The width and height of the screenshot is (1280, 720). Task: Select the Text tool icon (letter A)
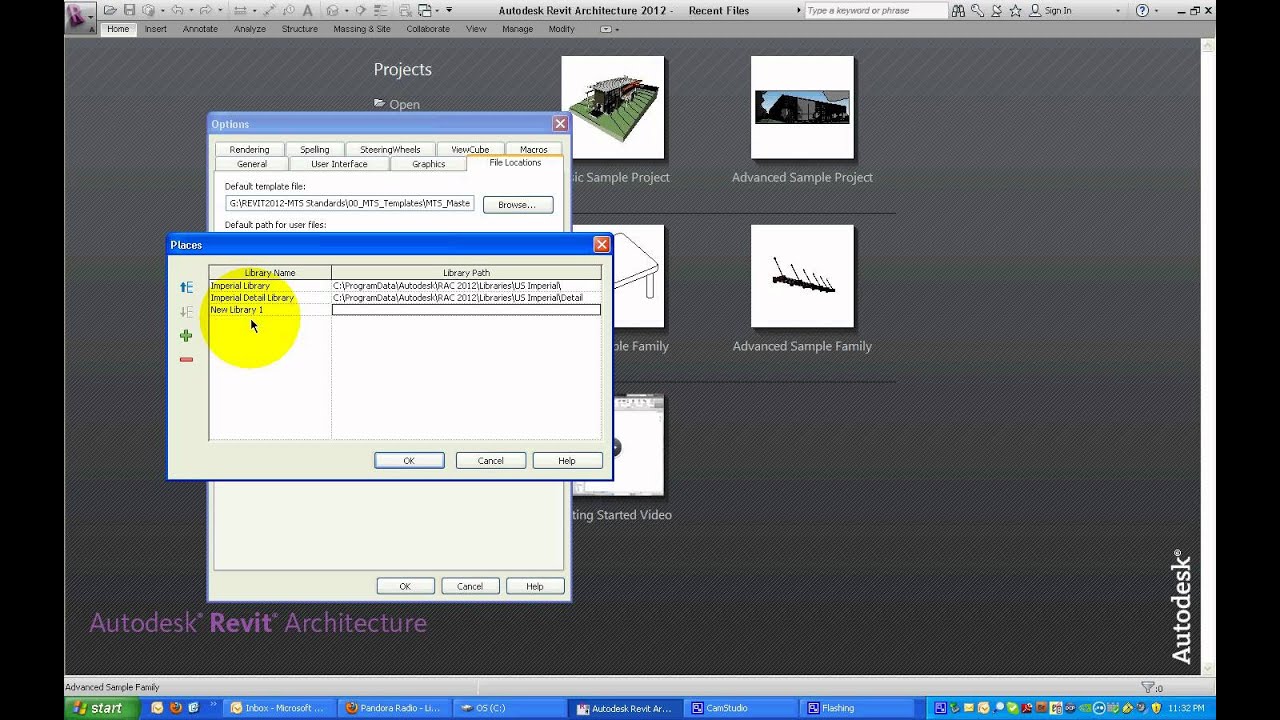(308, 10)
